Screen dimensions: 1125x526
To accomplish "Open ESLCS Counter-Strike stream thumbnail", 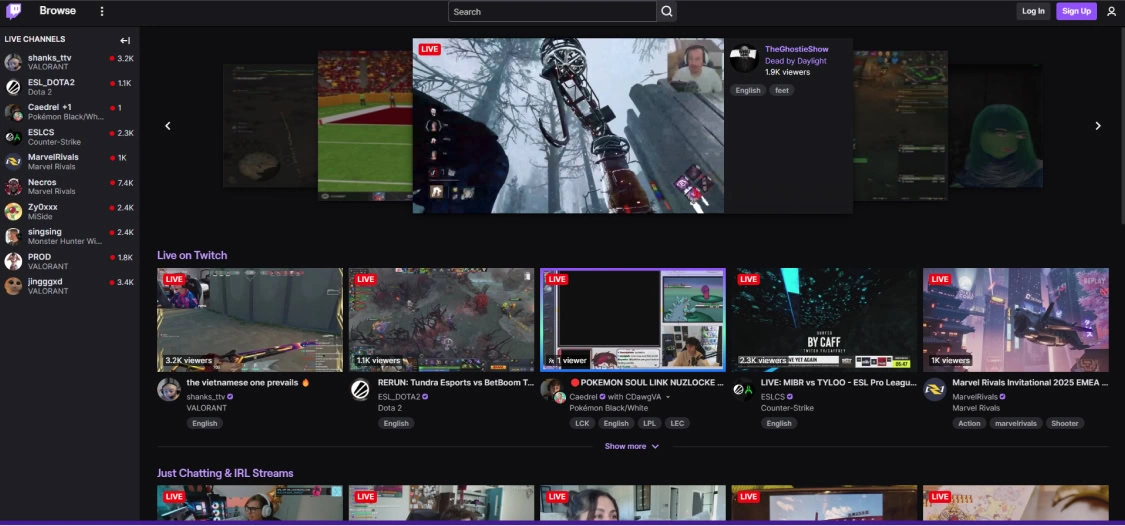I will click(x=824, y=320).
